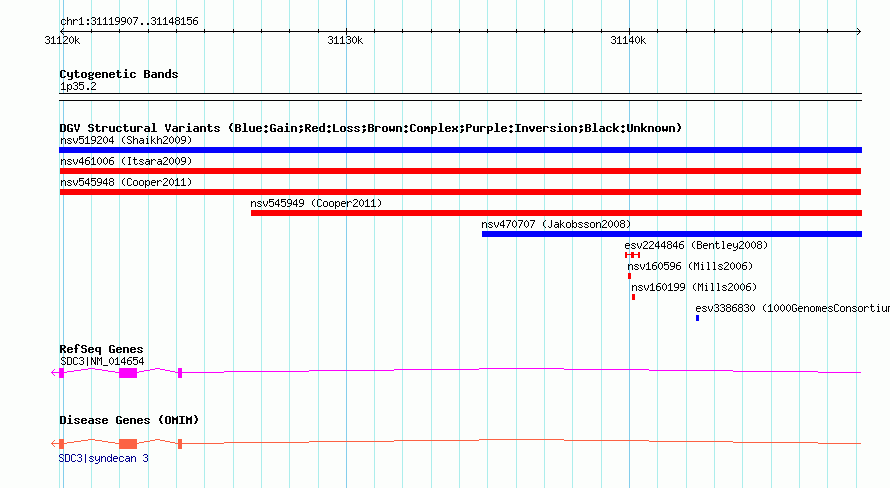Click the nsv545948 (Cooper2011) label
Image resolution: width=890 pixels, height=488 pixels.
[126, 182]
